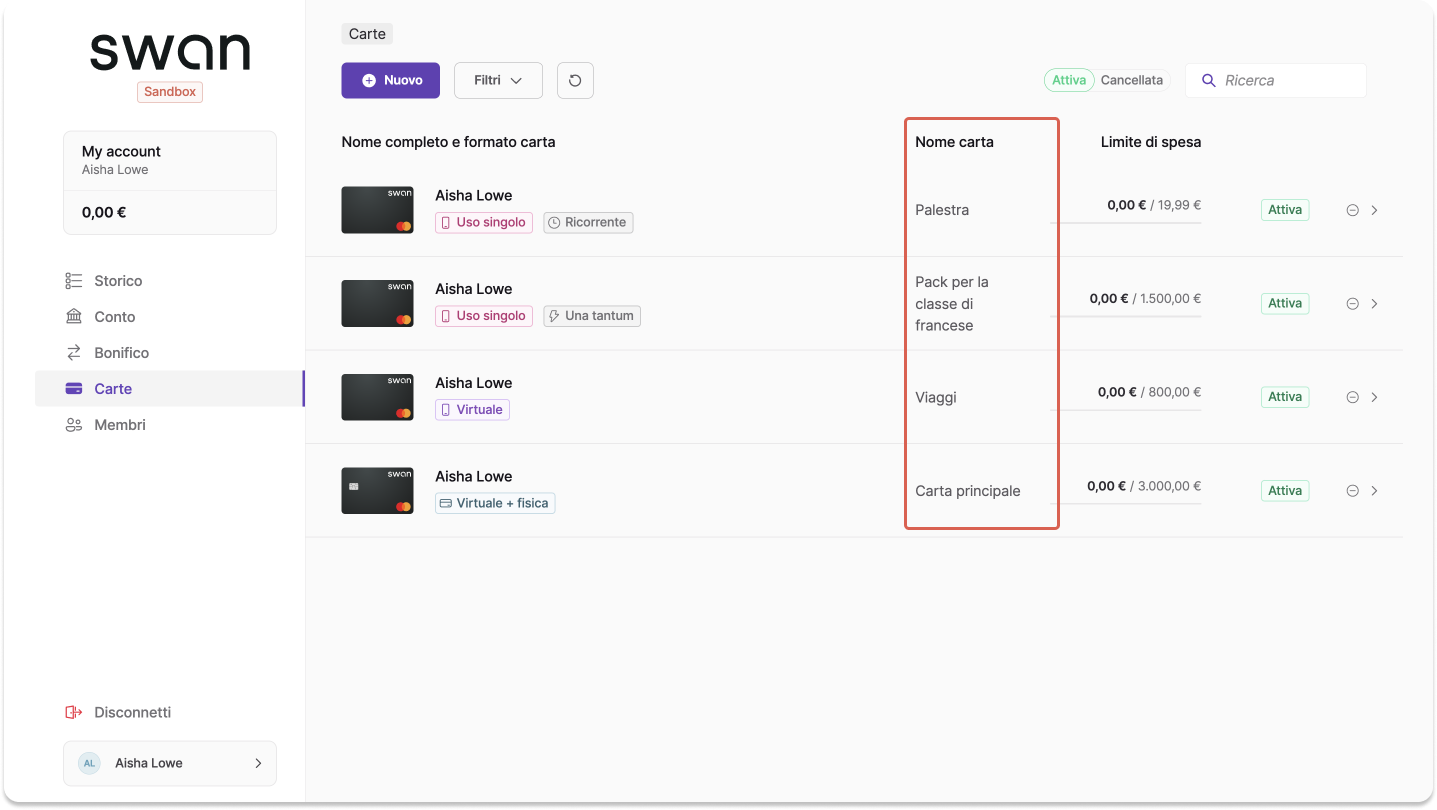Click the 0,00 € / 1.500,00 € amount
The width and height of the screenshot is (1437, 810).
click(1145, 298)
